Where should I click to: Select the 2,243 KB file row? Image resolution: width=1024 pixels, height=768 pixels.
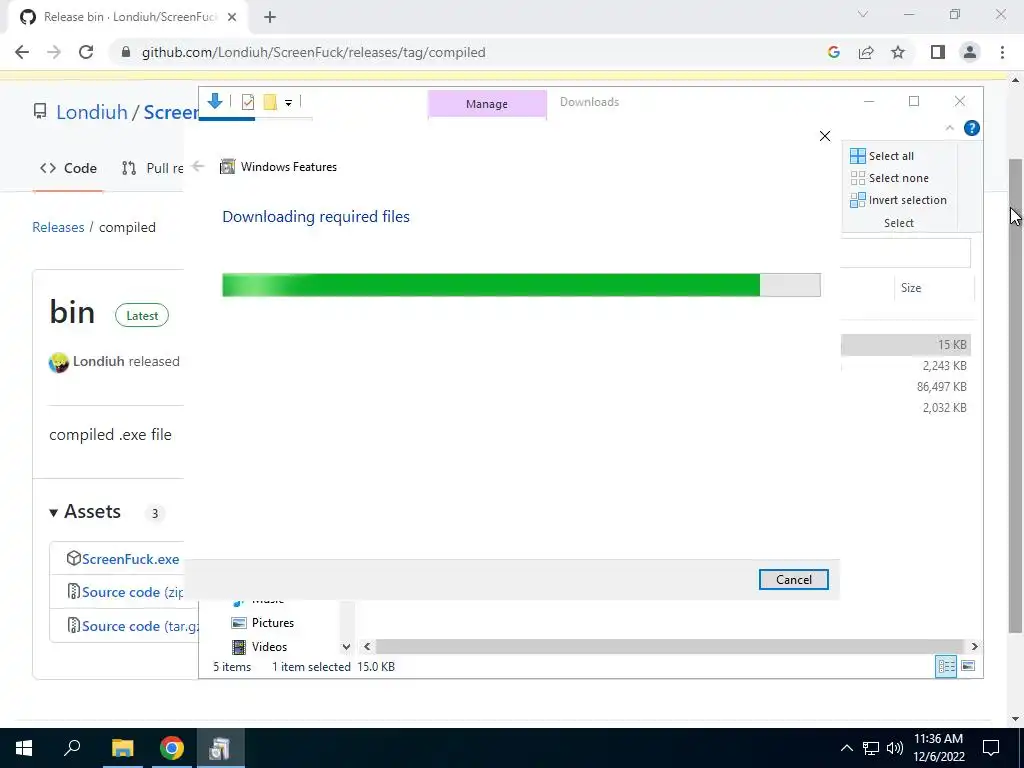905,366
